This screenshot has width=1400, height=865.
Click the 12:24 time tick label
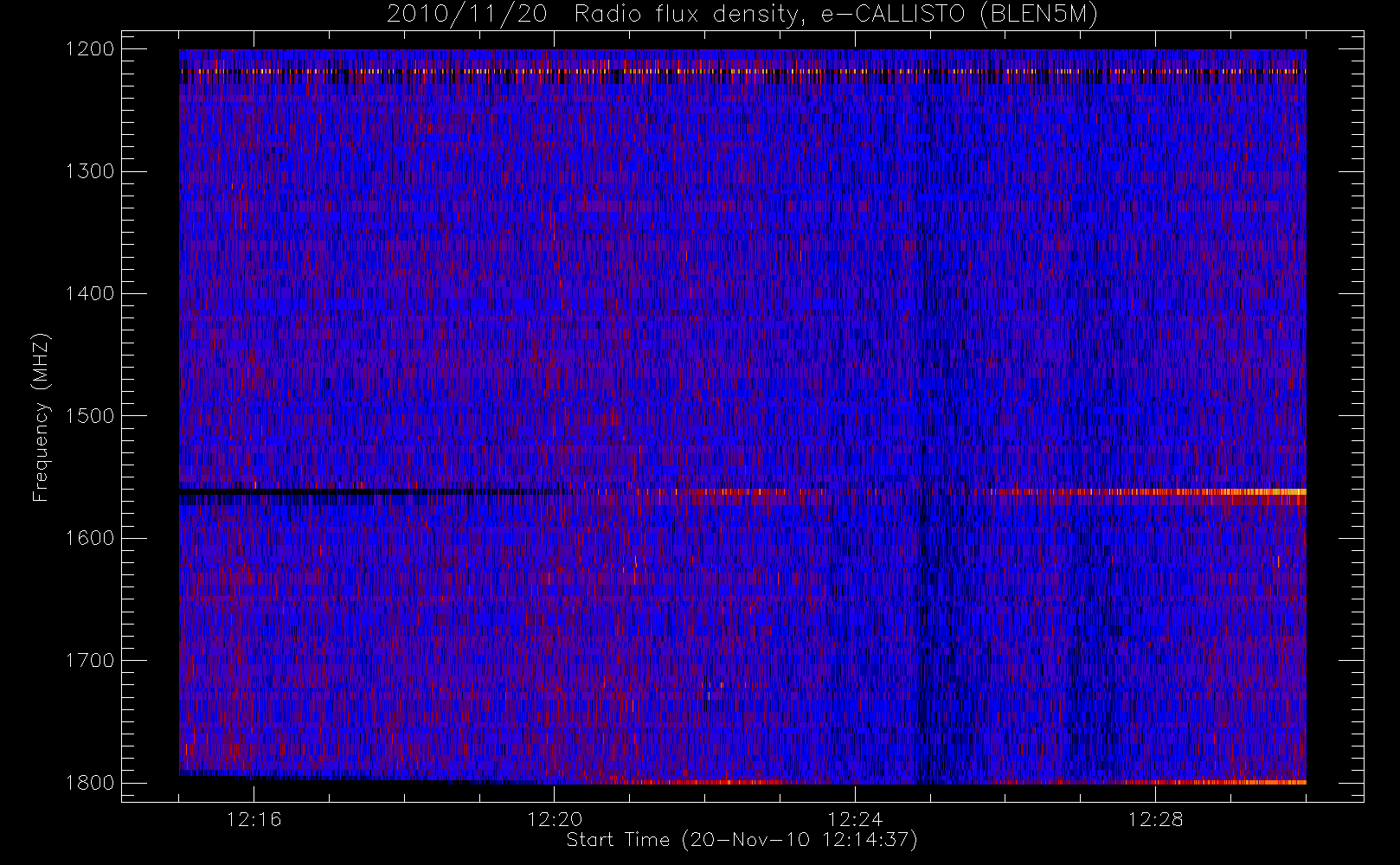855,819
